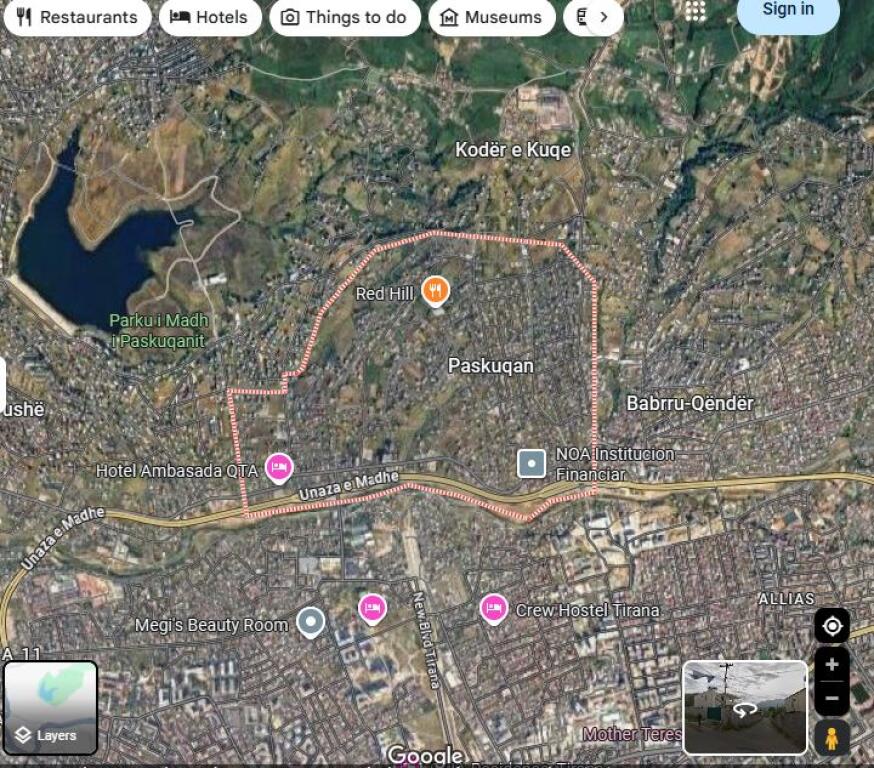Select the NOA Institucion Financiar marker
The height and width of the screenshot is (768, 874).
531,463
